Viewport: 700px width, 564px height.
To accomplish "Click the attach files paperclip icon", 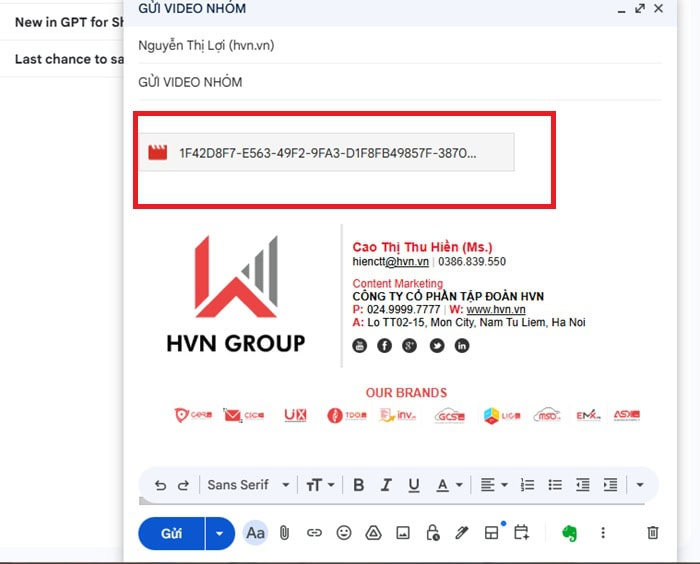I will click(x=284, y=533).
